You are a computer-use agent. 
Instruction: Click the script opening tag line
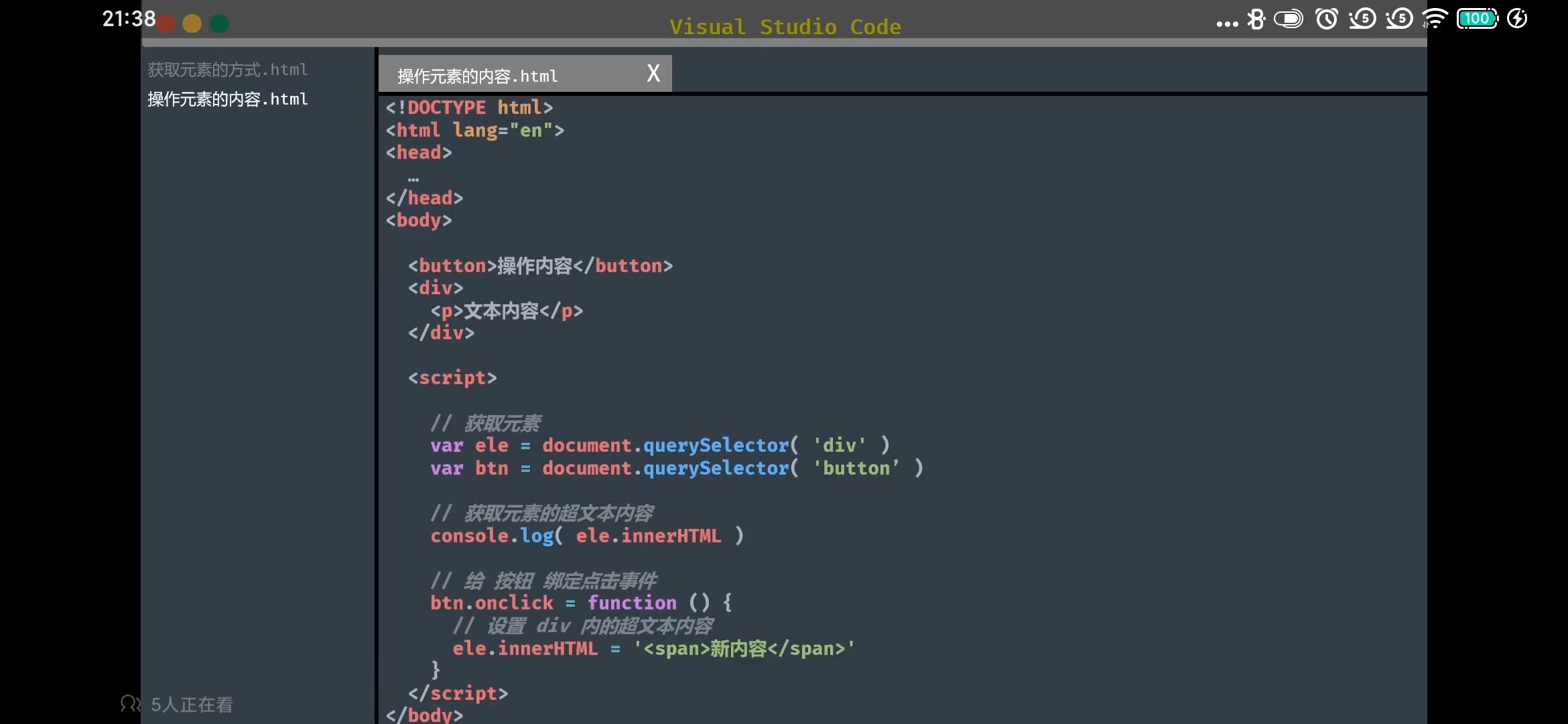point(452,378)
